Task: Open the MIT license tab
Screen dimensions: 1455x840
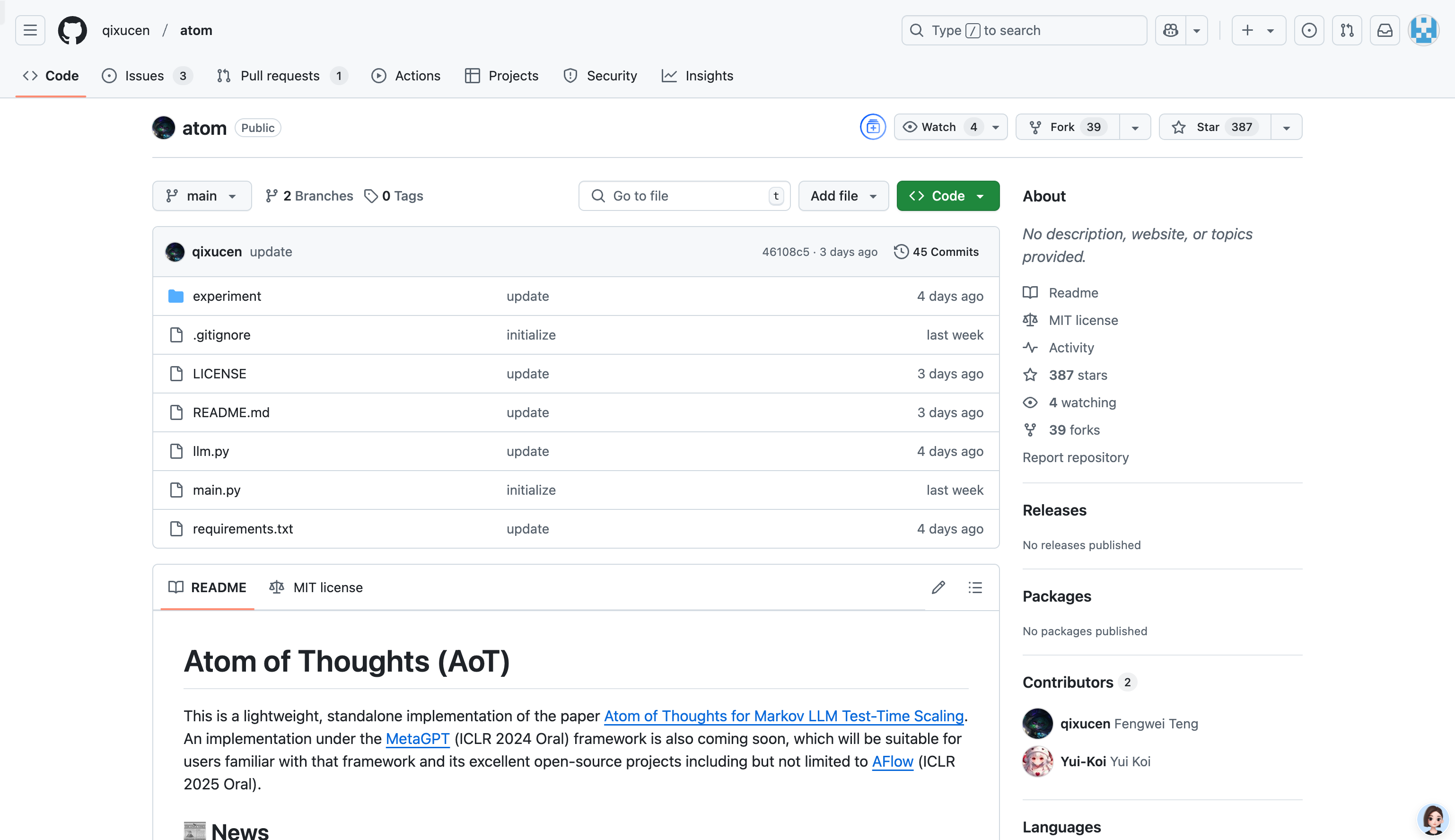Action: coord(316,587)
